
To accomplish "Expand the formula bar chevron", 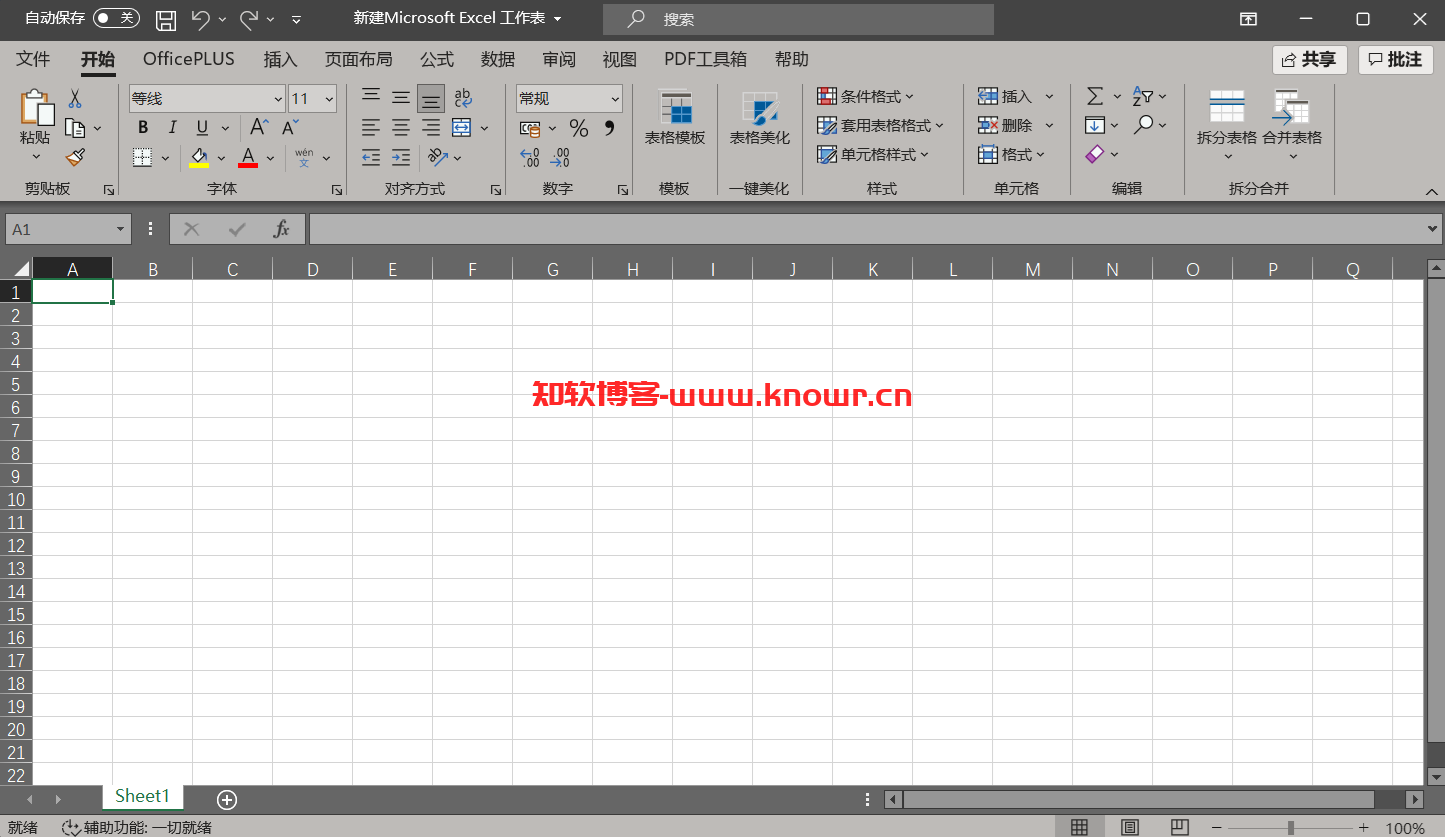I will pos(1433,229).
